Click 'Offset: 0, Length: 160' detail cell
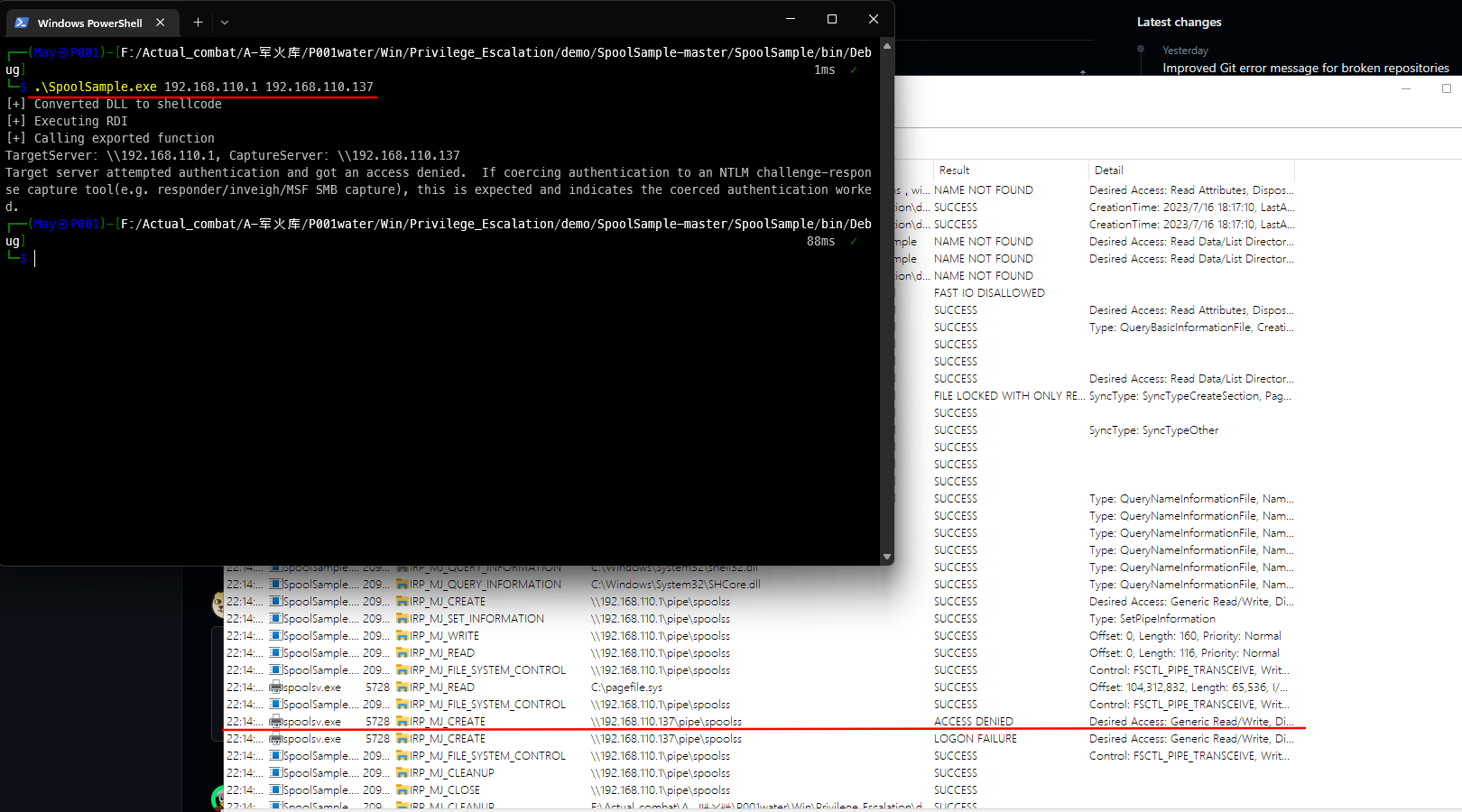This screenshot has height=812, width=1462. click(x=1185, y=635)
